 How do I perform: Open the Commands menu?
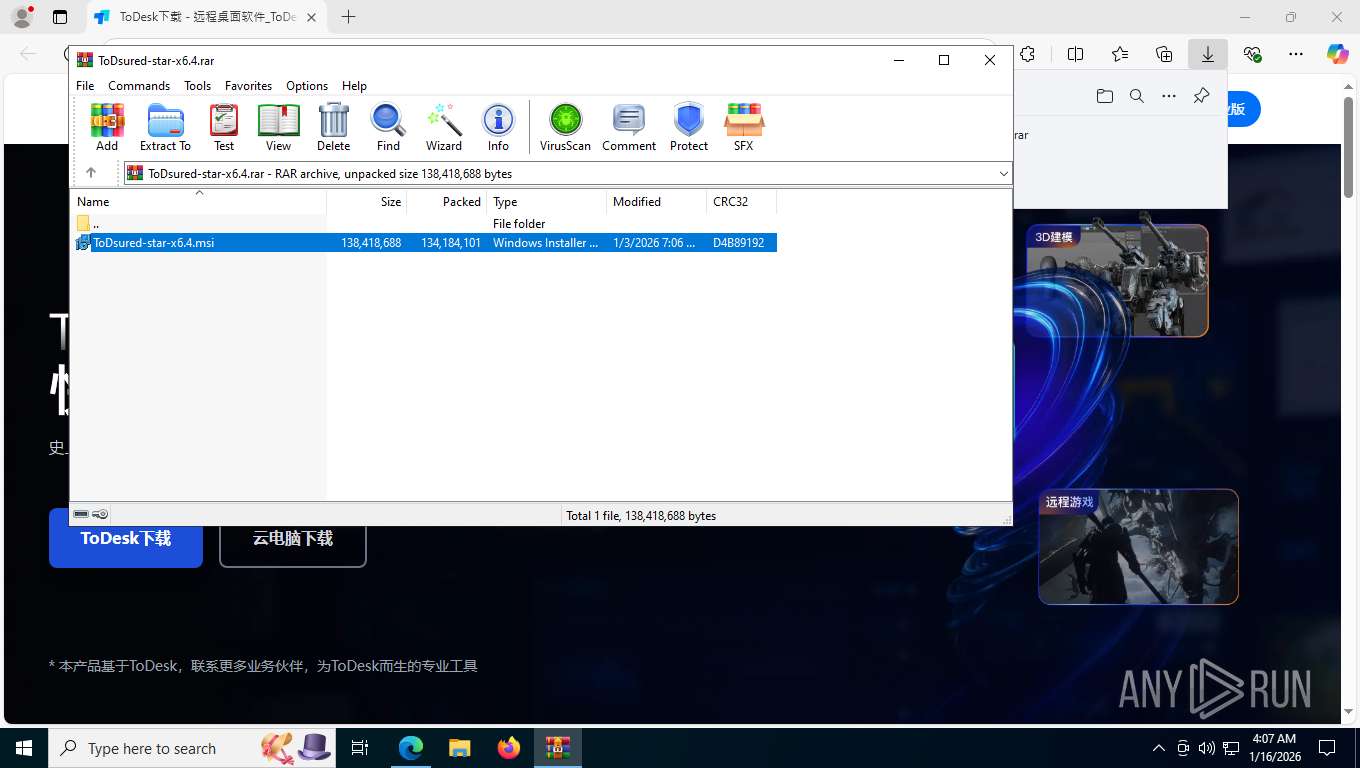point(139,86)
